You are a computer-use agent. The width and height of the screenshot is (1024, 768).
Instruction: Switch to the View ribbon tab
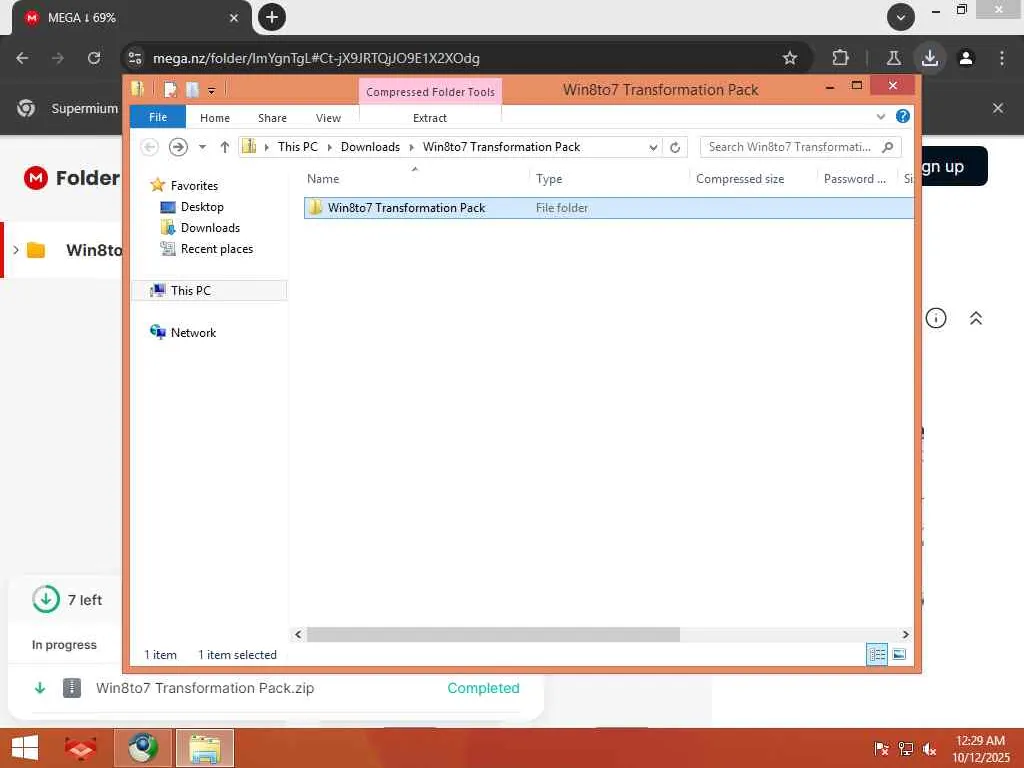pyautogui.click(x=328, y=118)
